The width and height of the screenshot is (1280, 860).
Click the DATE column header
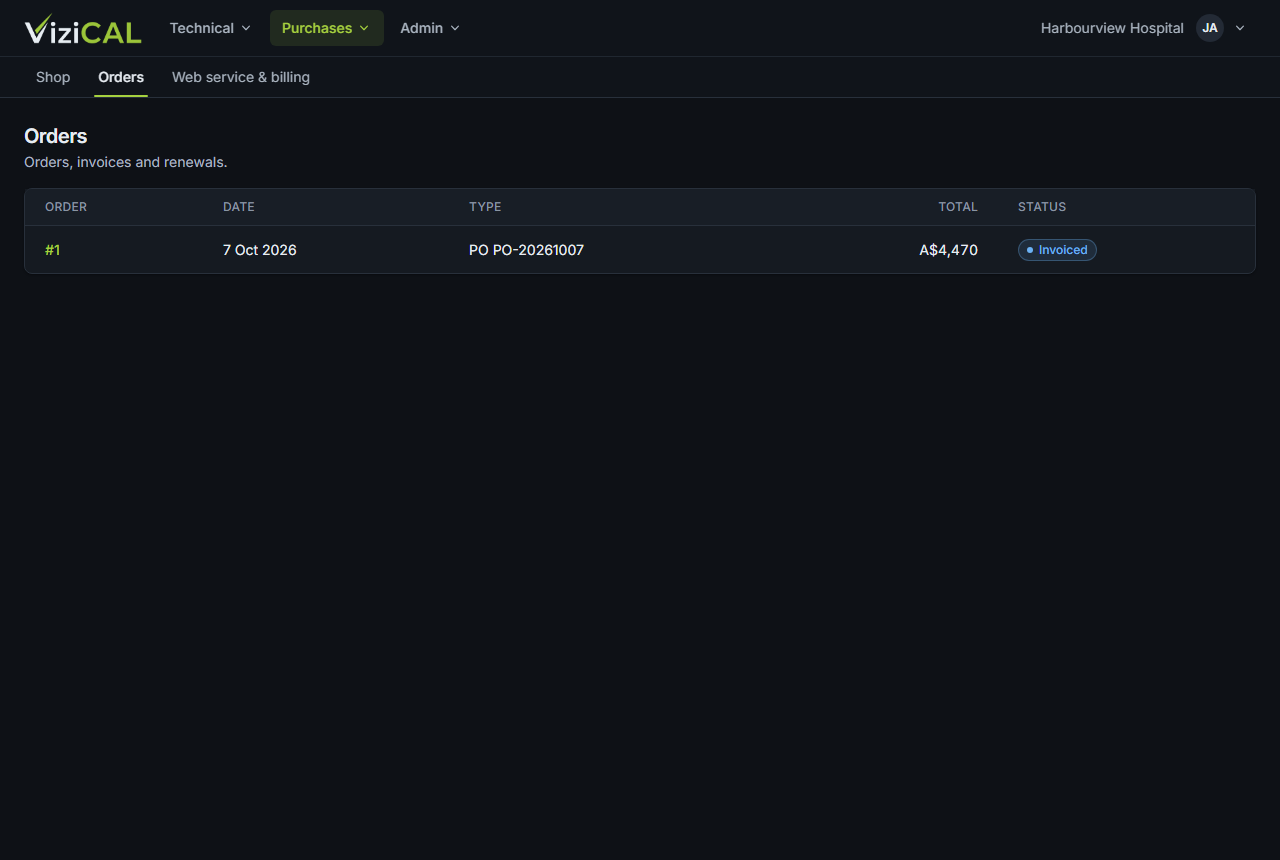pos(239,207)
